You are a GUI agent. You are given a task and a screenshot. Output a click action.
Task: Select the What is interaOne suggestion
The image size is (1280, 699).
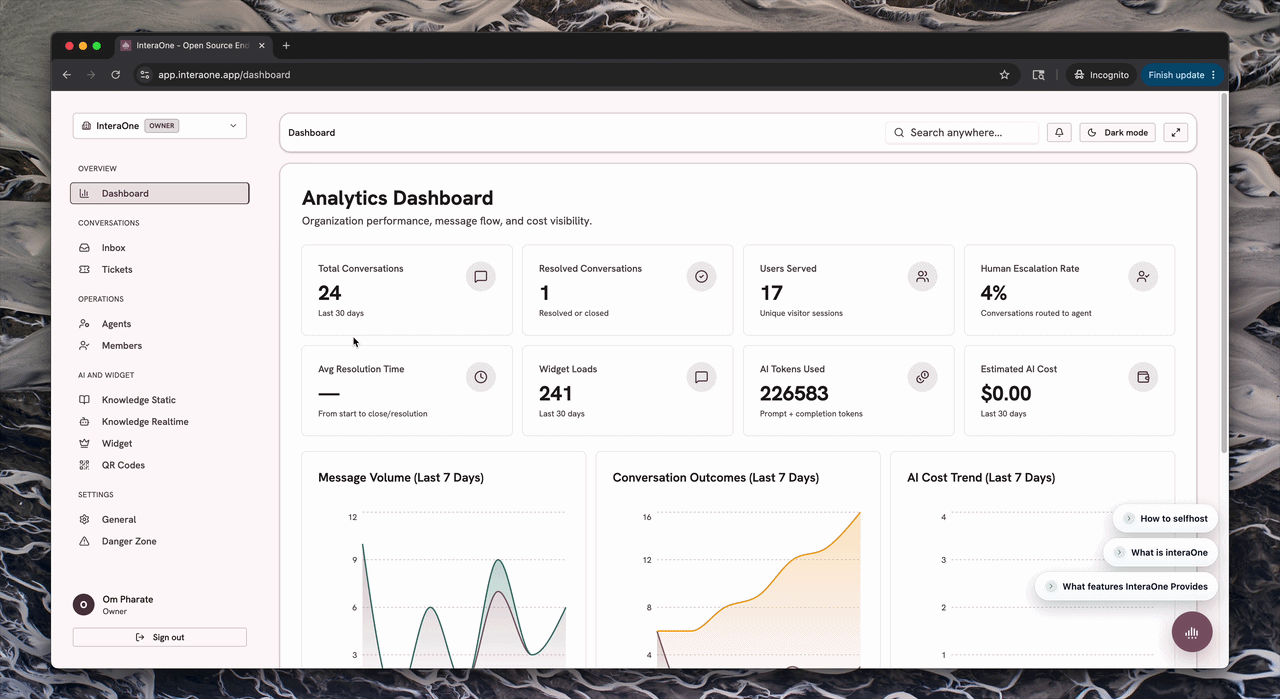click(1160, 552)
